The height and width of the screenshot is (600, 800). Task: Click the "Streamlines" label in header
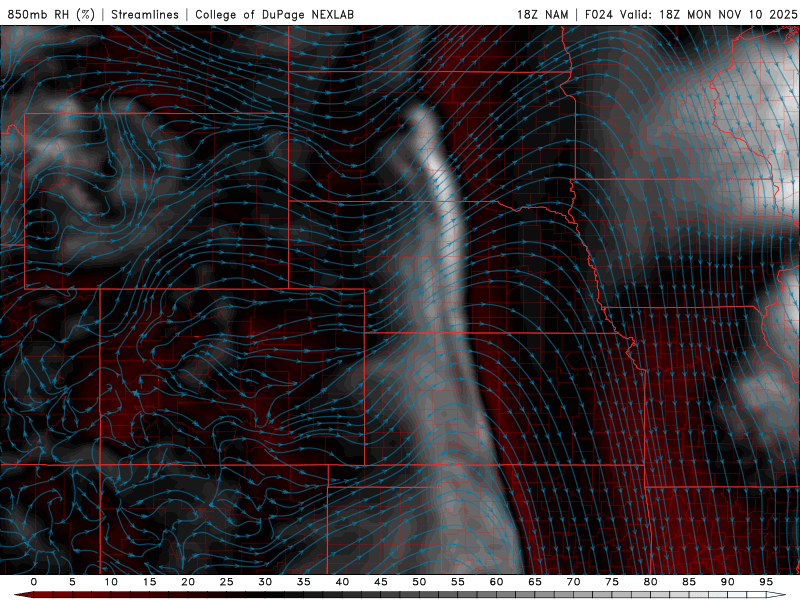tap(145, 14)
